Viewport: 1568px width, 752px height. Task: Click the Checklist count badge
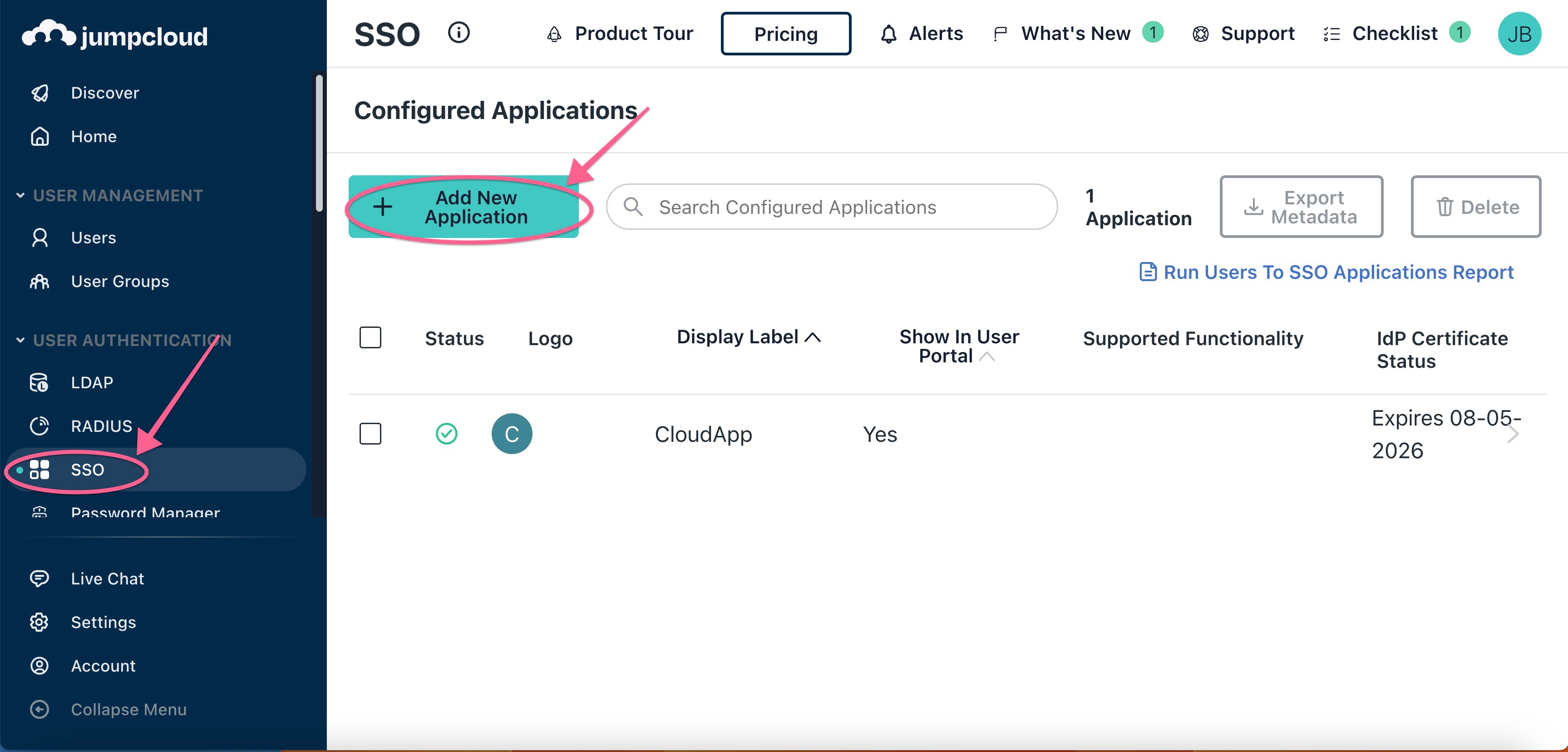pos(1460,32)
